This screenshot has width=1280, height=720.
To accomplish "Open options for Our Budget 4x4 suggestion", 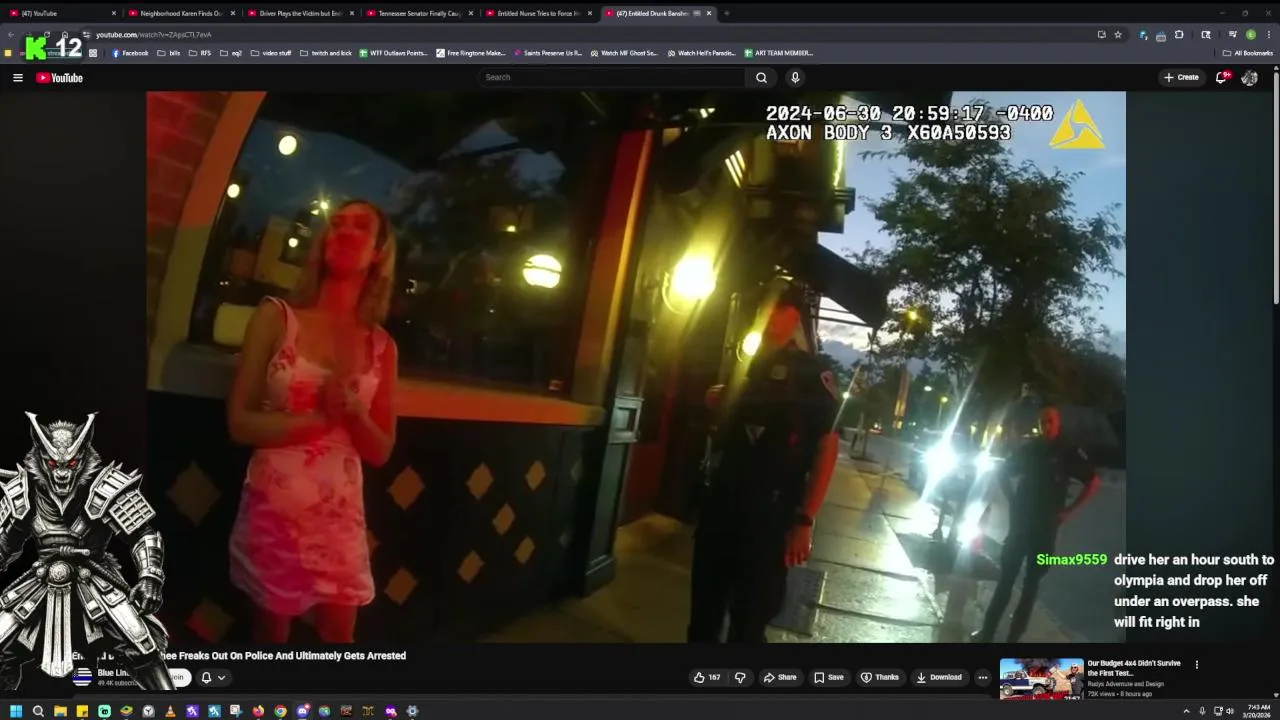I will 1196,664.
